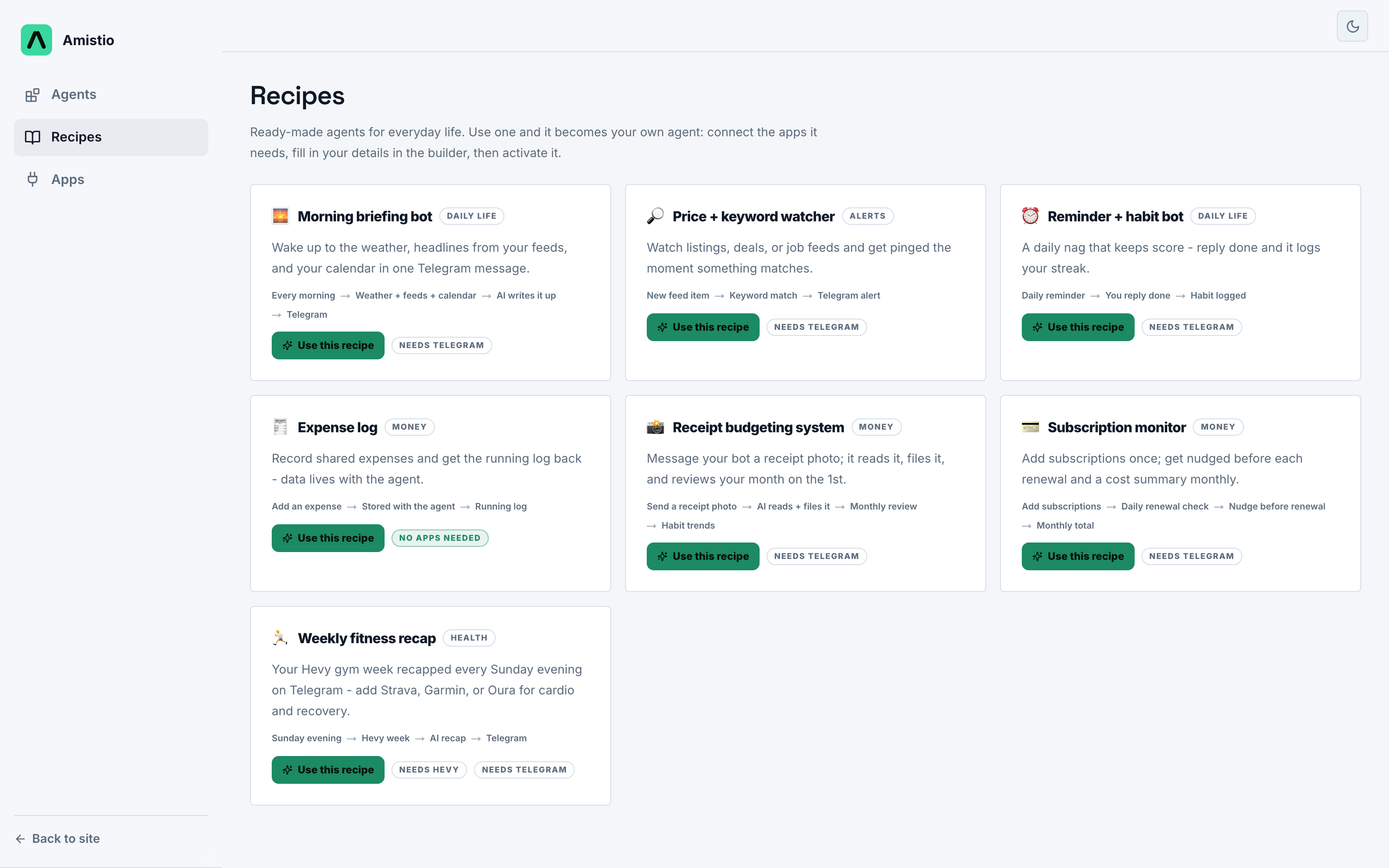Click the runner icon on Weekly fitness recap
Viewport: 1389px width, 868px height.
(280, 638)
